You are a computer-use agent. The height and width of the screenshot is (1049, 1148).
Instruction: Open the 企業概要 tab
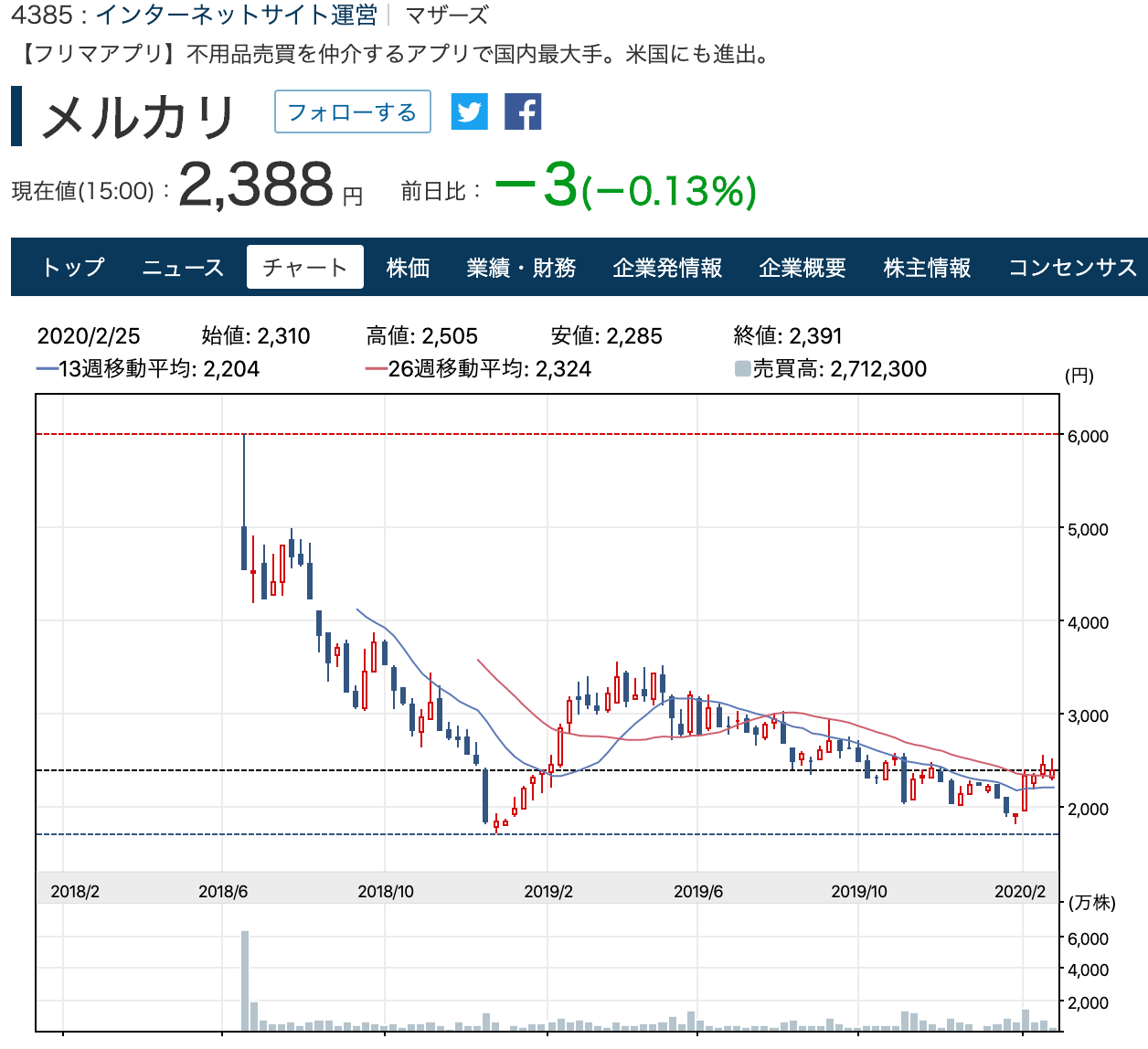pos(803,267)
